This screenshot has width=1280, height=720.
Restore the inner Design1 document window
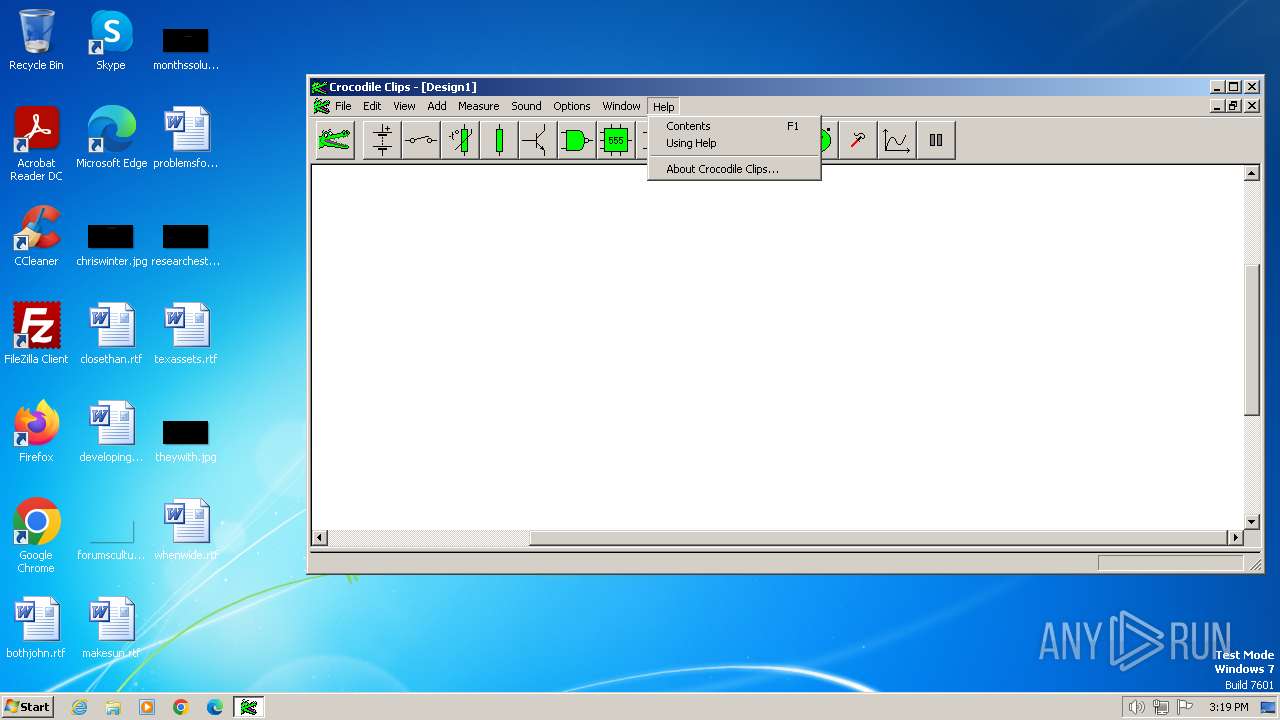1234,106
